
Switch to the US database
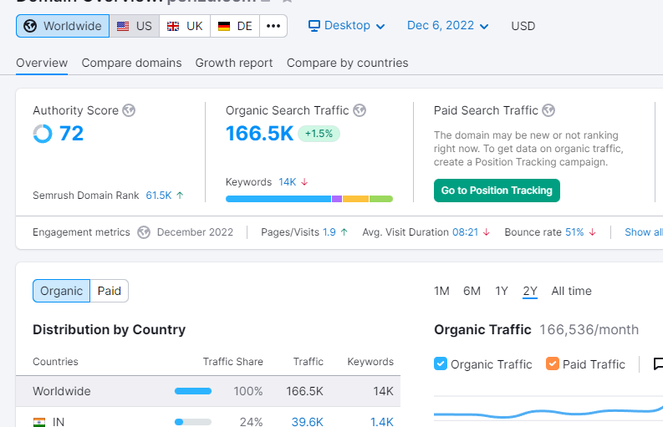pos(134,26)
